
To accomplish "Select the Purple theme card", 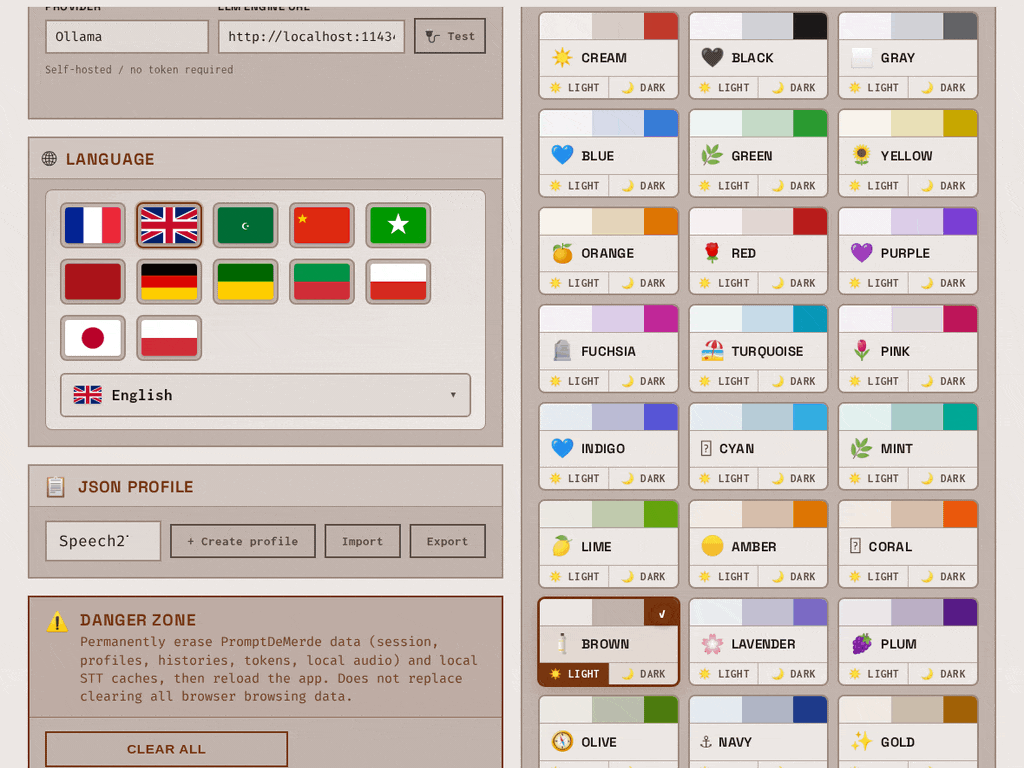I will click(x=908, y=250).
